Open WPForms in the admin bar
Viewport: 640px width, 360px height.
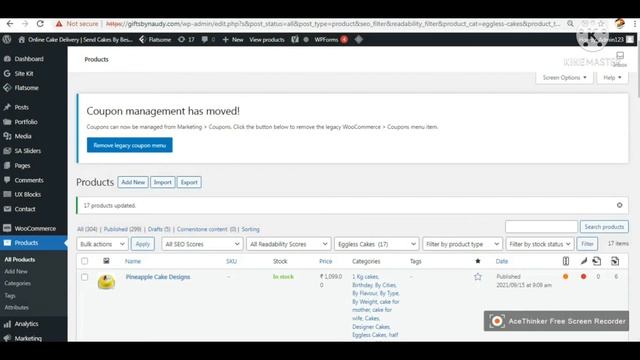pos(330,40)
